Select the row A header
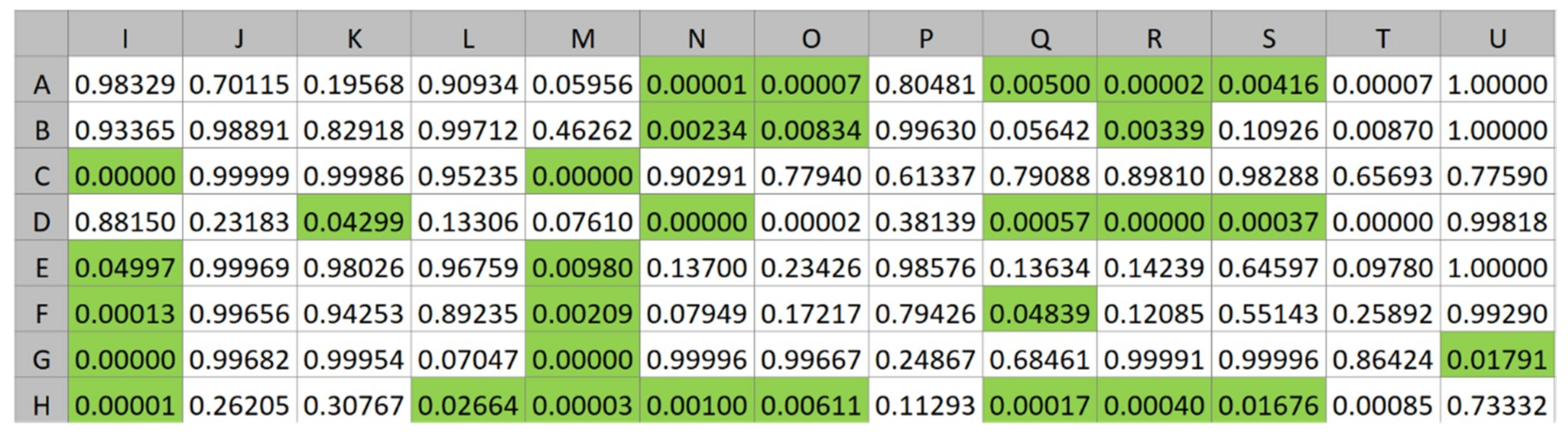This screenshot has width=1568, height=438. (42, 84)
